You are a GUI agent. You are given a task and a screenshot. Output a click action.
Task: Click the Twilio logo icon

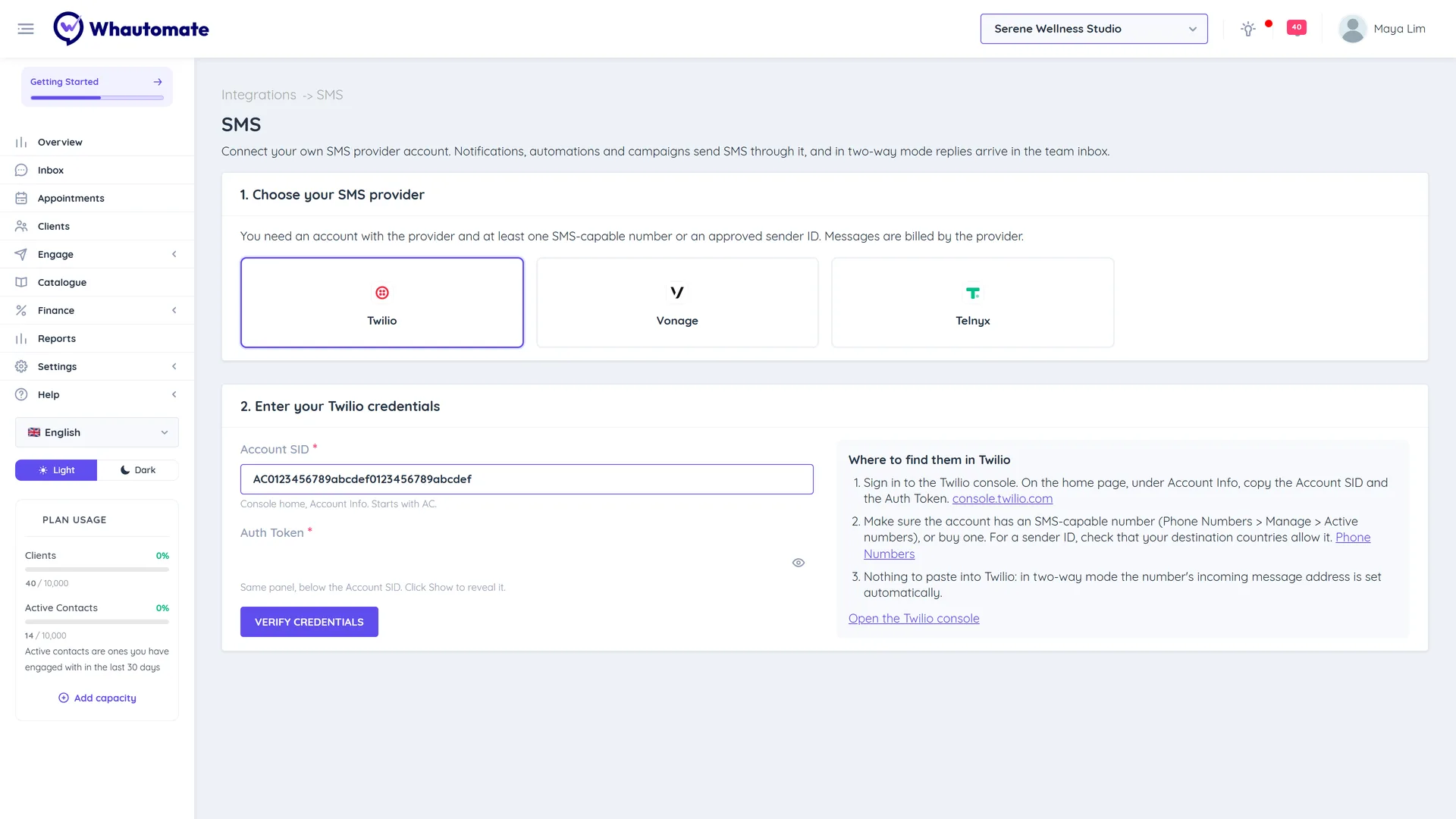coord(382,293)
